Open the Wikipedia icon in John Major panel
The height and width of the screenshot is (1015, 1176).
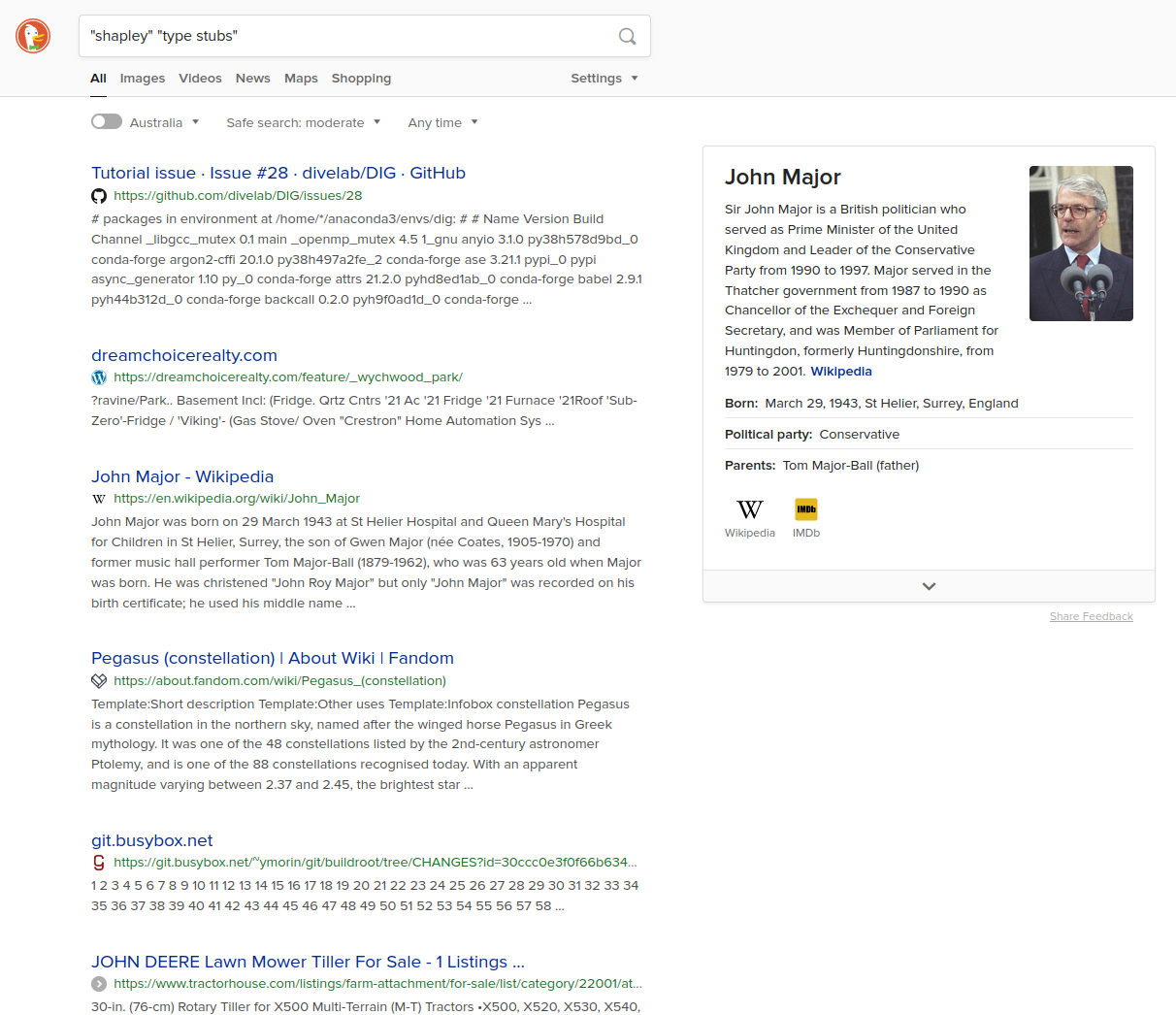pyautogui.click(x=750, y=518)
